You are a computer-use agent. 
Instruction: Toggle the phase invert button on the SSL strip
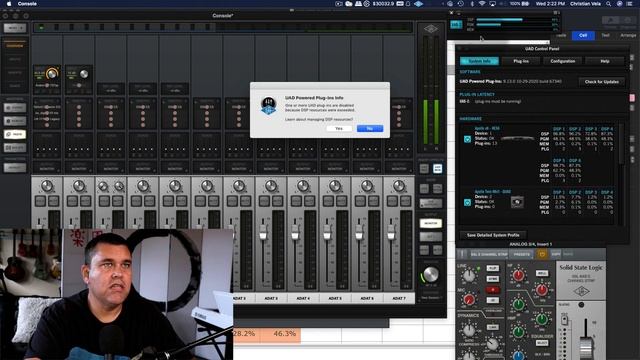click(493, 300)
